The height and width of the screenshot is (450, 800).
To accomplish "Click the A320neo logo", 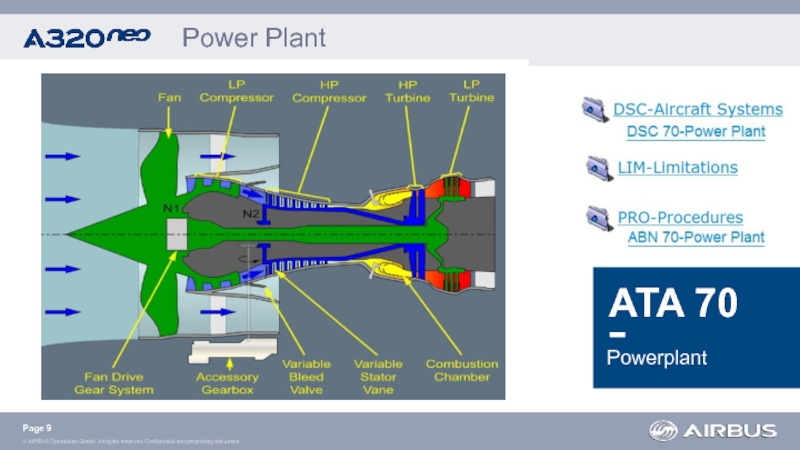I will (87, 39).
